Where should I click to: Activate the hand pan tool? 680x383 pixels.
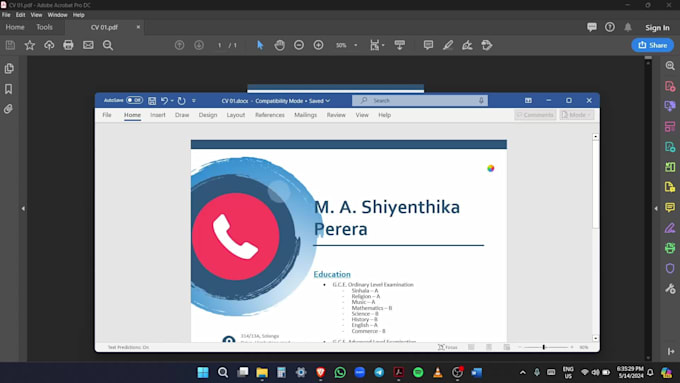coord(280,45)
